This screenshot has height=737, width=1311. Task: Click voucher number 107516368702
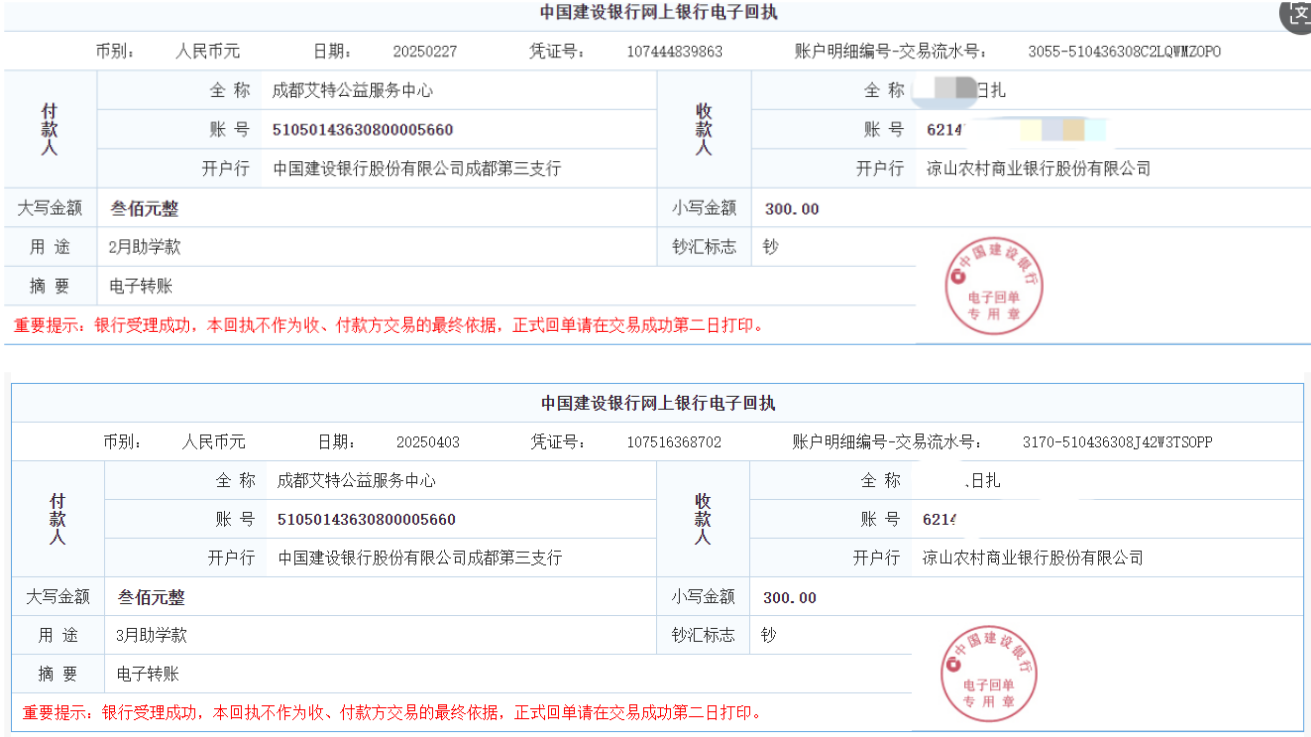click(x=674, y=442)
